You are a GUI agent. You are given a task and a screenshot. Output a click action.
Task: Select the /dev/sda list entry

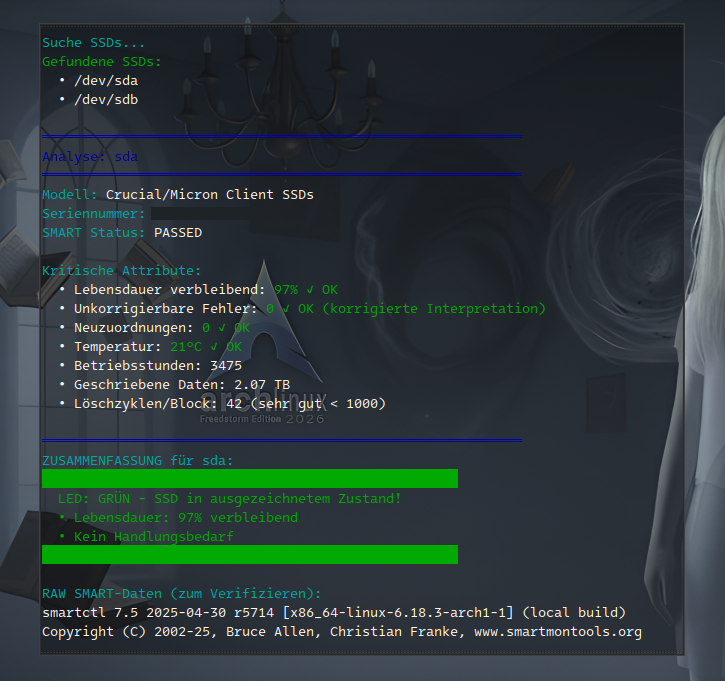[x=106, y=80]
